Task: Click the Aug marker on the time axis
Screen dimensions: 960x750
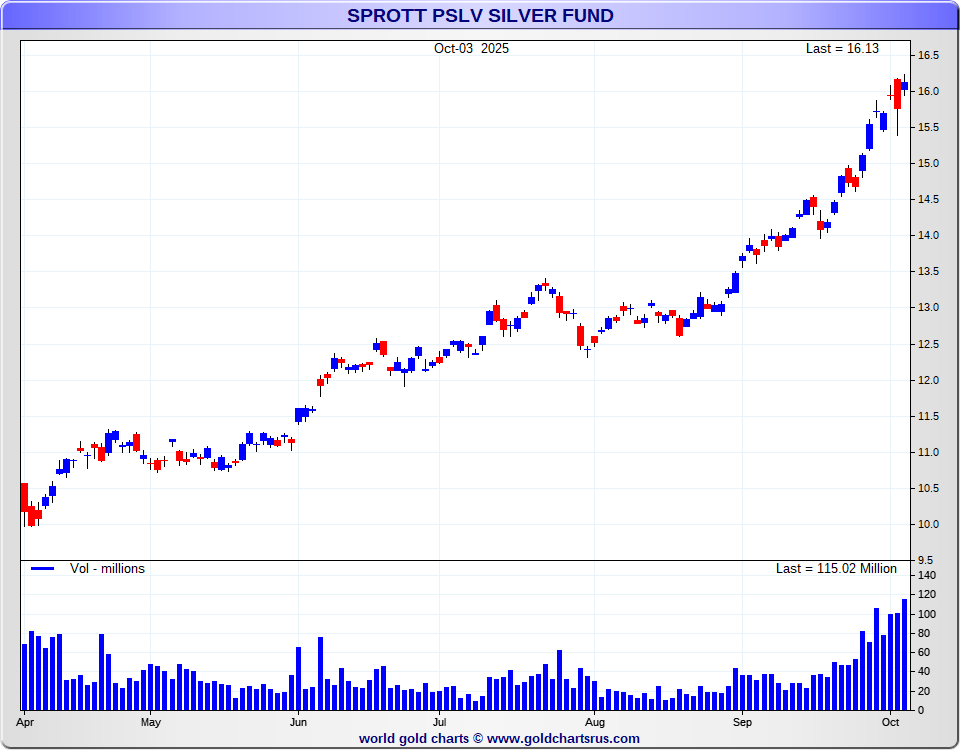Action: (x=595, y=721)
